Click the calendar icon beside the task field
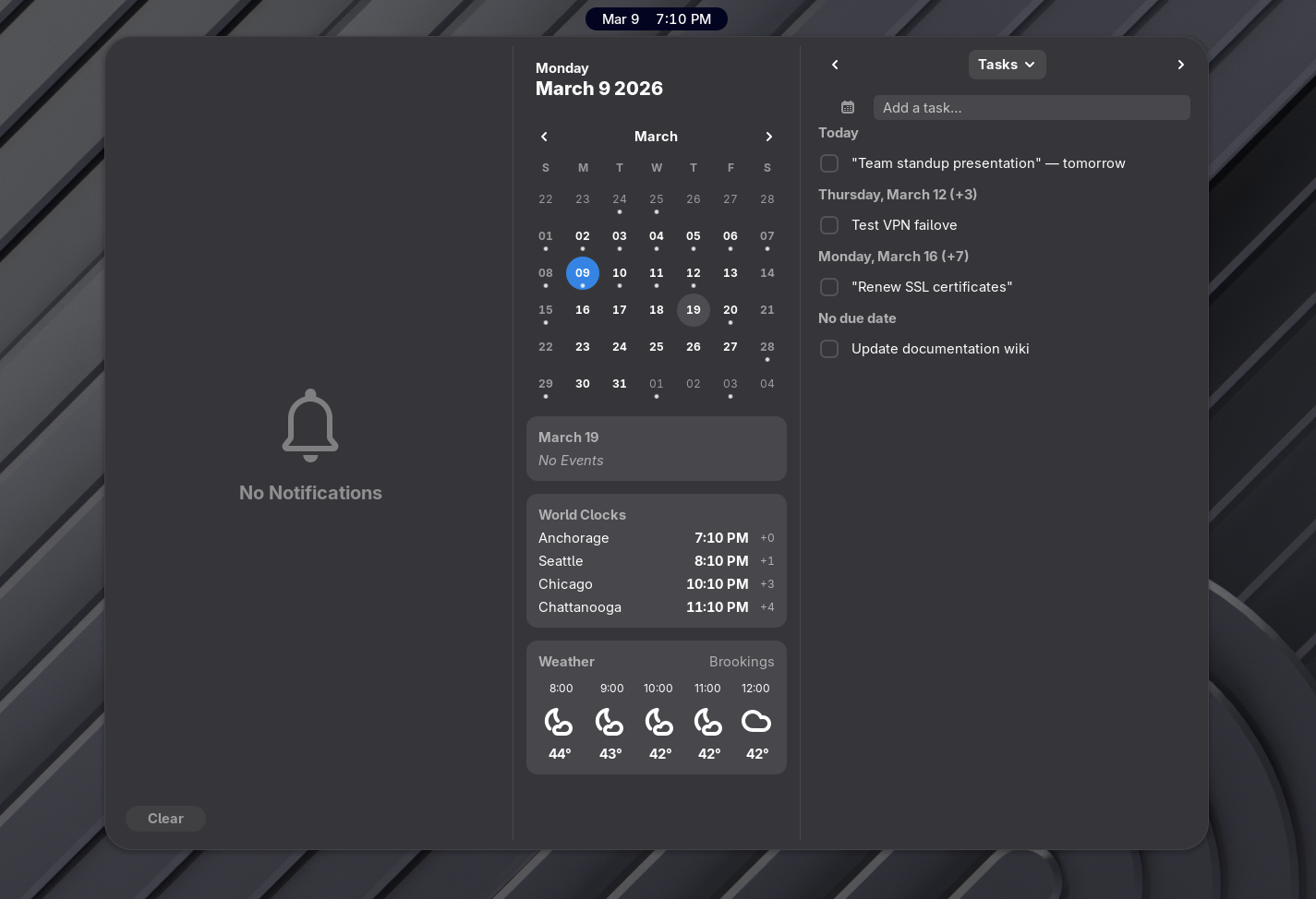 848,108
